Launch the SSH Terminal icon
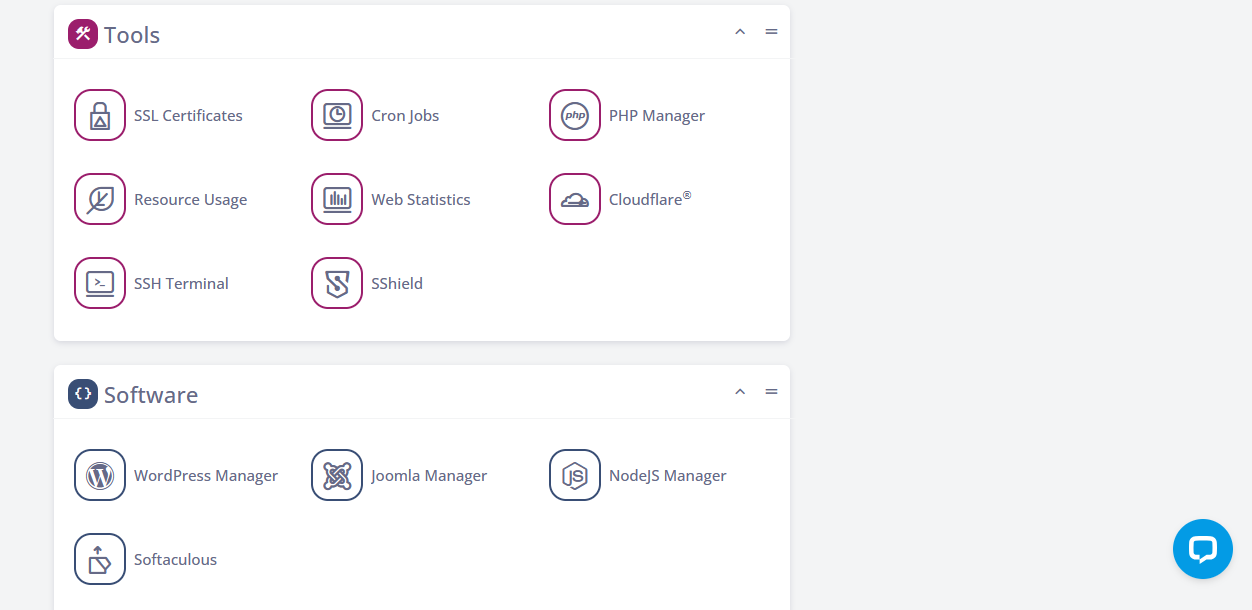Viewport: 1252px width, 610px height. click(x=100, y=283)
